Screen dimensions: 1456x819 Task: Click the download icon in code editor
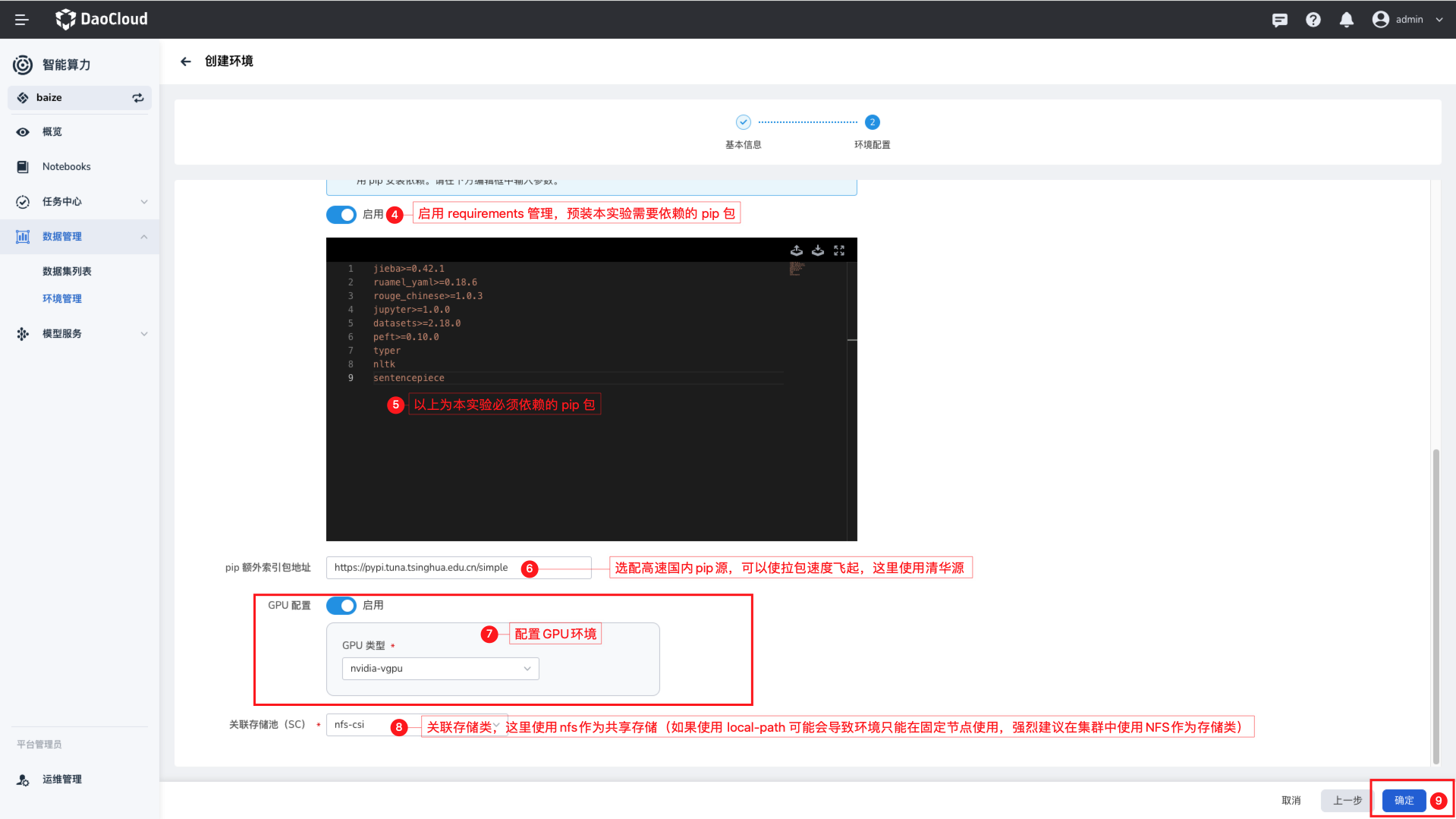point(817,250)
